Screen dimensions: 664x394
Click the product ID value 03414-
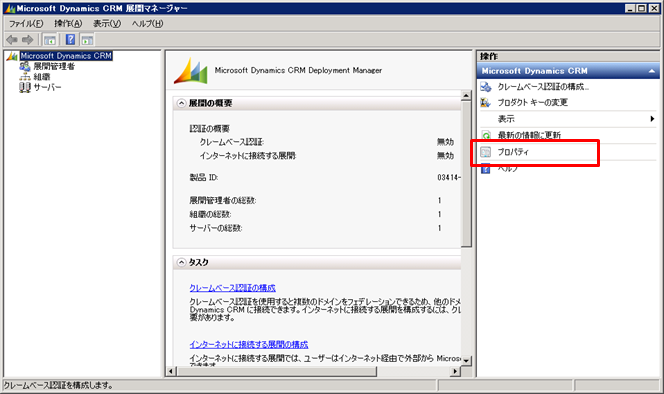[449, 178]
